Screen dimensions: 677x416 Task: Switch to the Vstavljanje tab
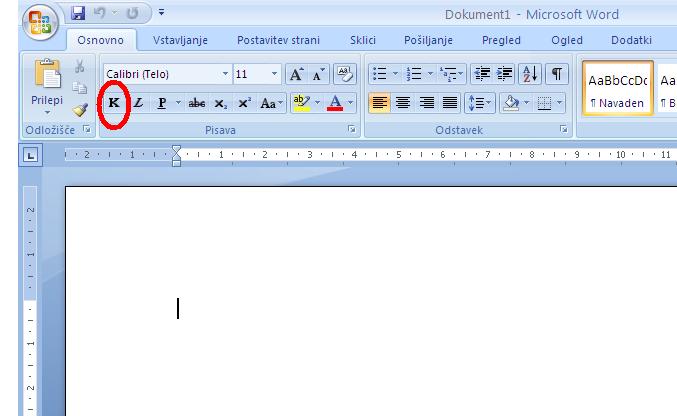(x=180, y=40)
